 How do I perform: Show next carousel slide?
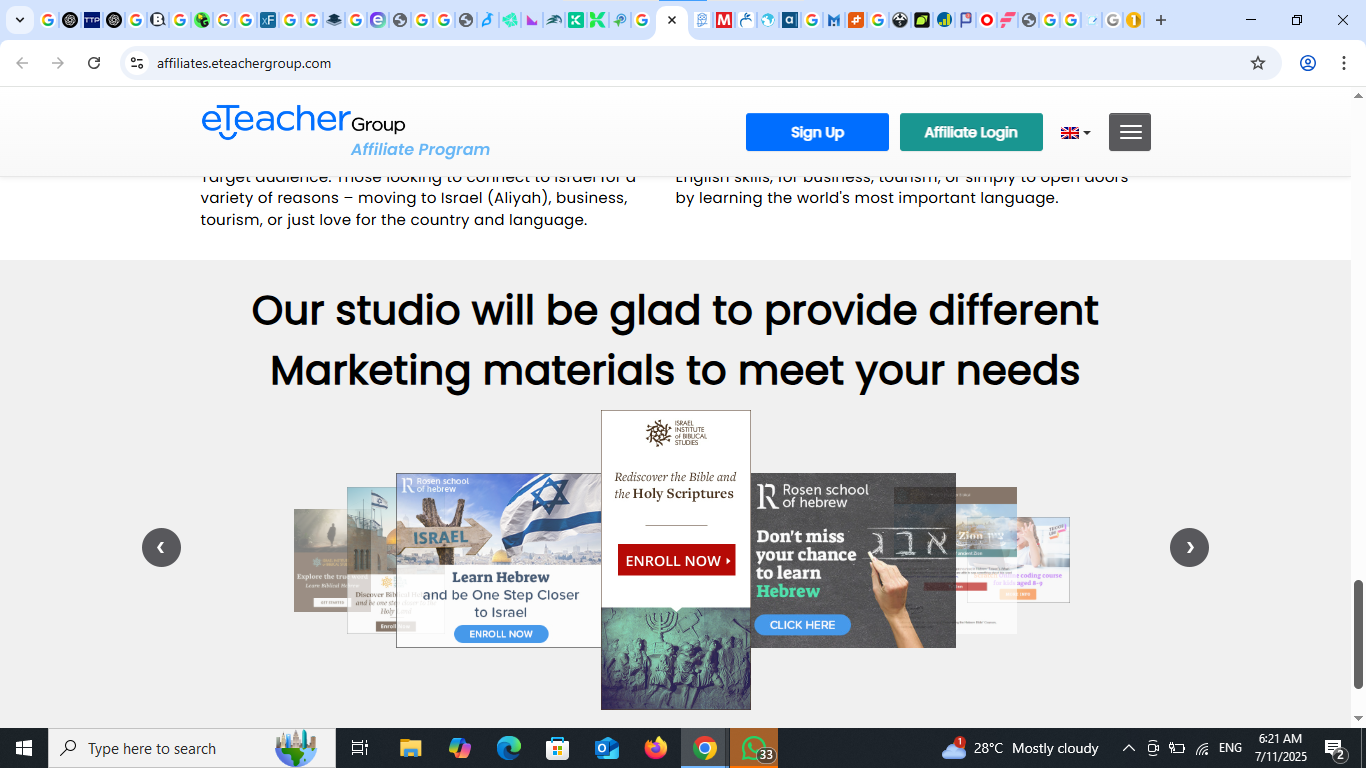(x=1189, y=547)
